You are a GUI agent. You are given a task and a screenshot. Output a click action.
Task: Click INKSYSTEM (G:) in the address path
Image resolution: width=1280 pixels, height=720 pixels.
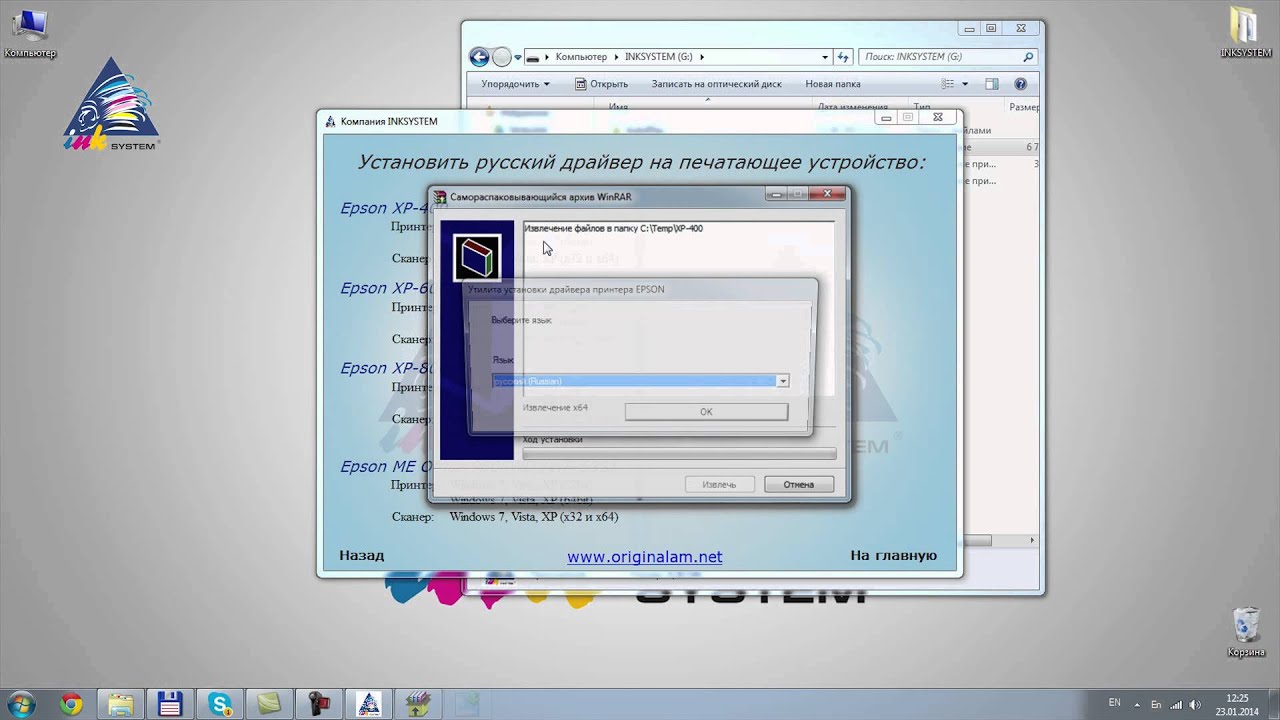(x=658, y=57)
